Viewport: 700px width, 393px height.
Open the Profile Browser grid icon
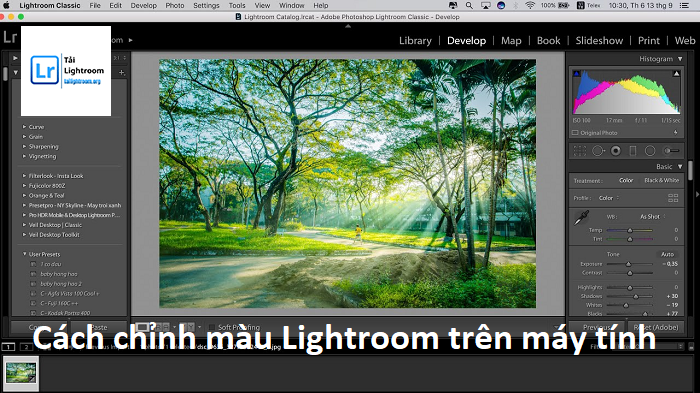673,198
